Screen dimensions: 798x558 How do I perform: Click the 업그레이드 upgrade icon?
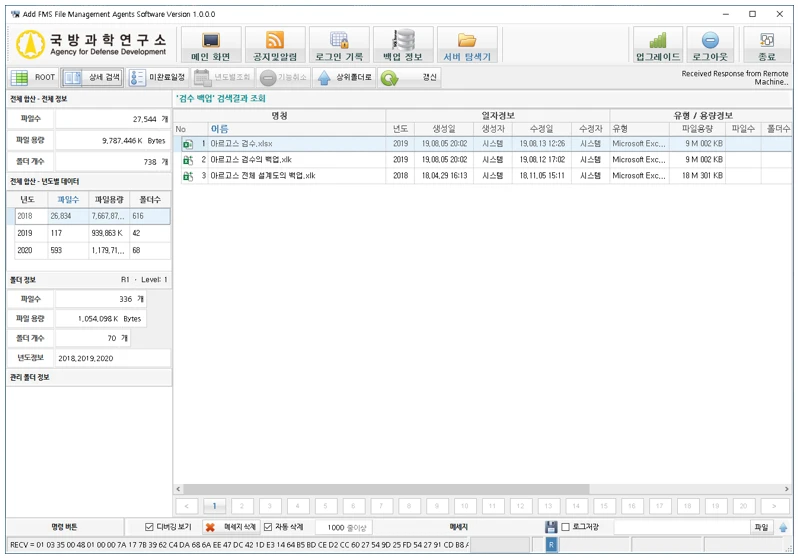(x=658, y=40)
